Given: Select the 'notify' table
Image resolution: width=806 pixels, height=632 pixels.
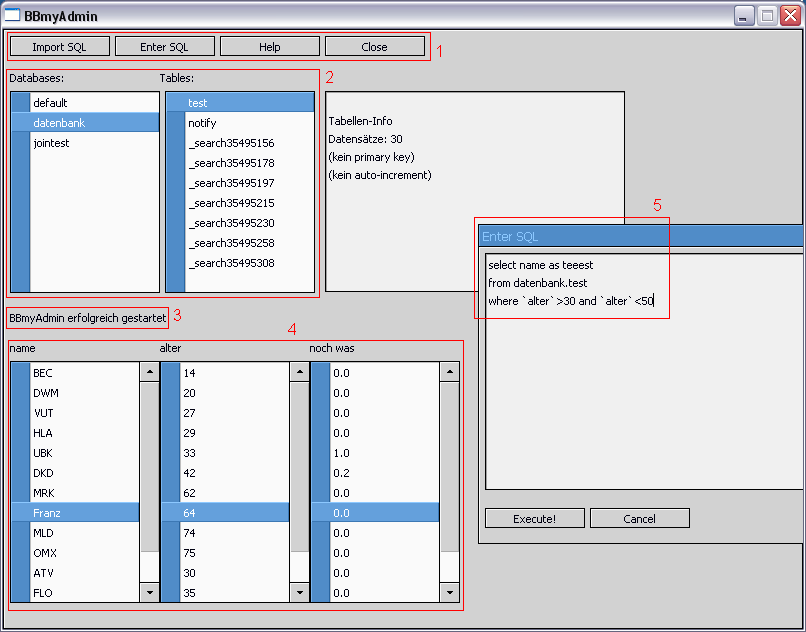Looking at the screenshot, I should 202,123.
